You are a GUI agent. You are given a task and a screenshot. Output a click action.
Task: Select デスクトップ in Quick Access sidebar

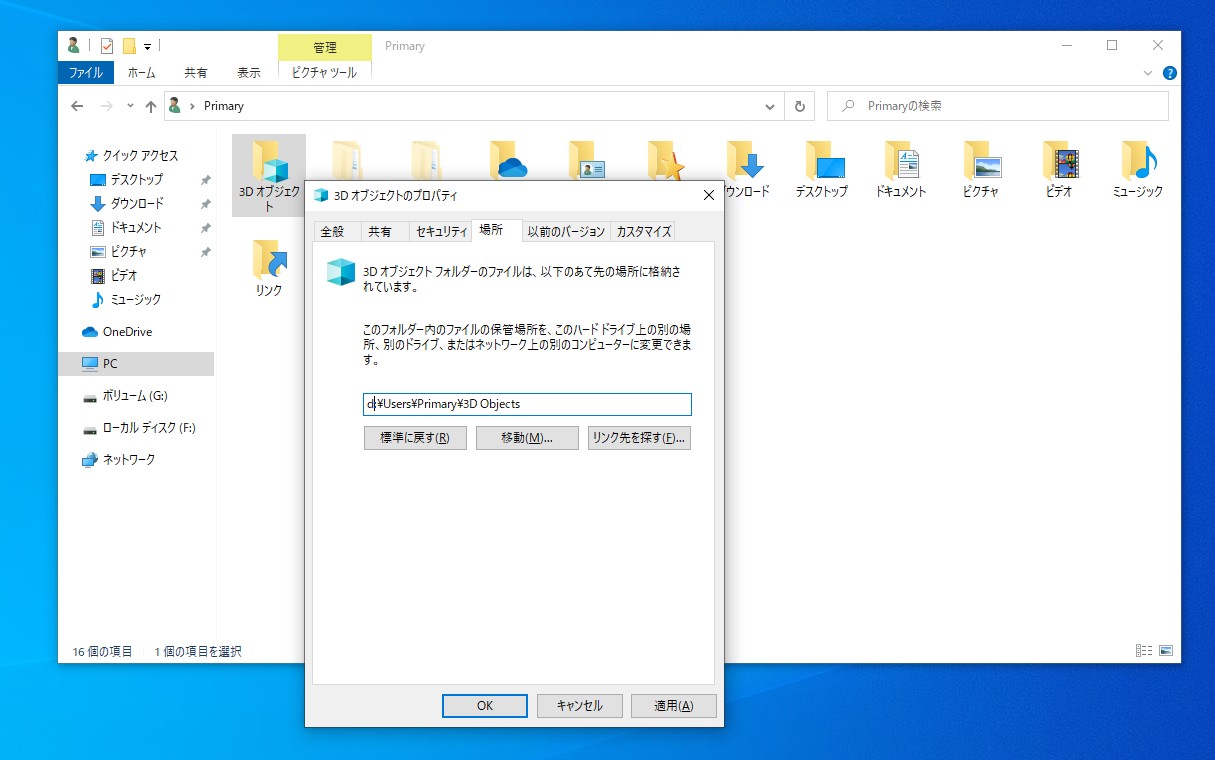tap(137, 179)
